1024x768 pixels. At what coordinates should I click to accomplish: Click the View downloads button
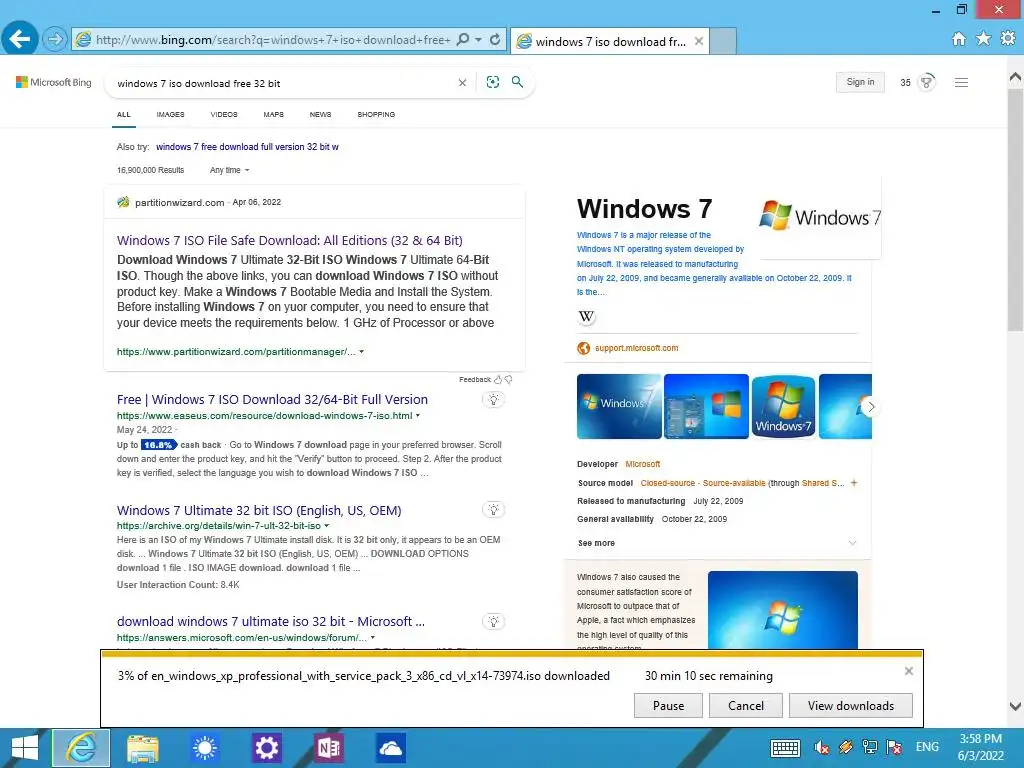[850, 705]
